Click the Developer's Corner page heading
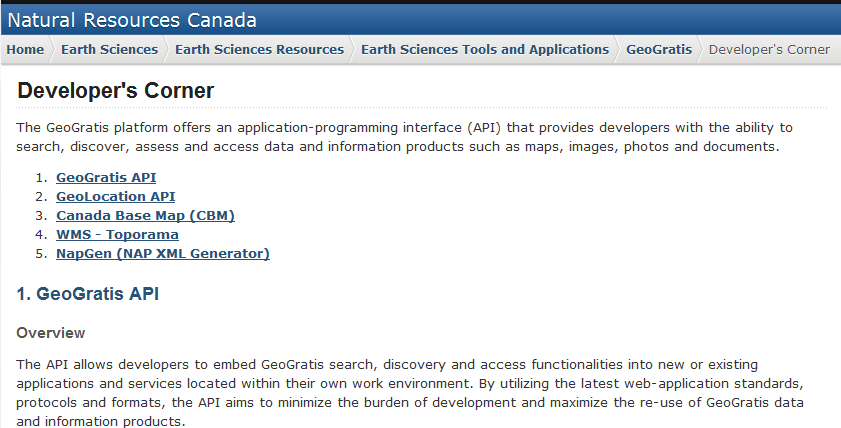Screen dimensions: 841x428 (116, 91)
